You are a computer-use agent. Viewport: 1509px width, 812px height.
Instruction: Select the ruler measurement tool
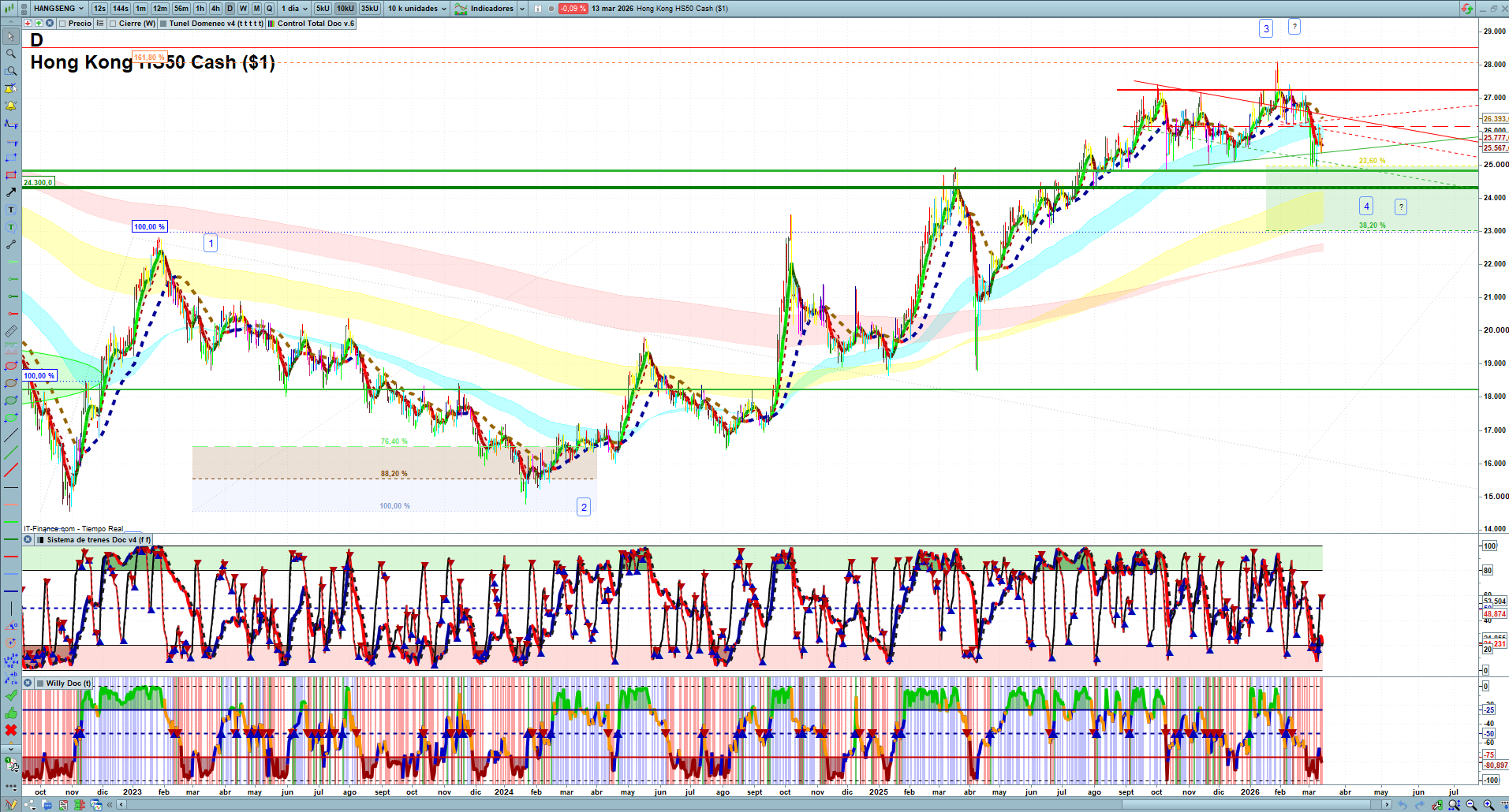pos(11,331)
